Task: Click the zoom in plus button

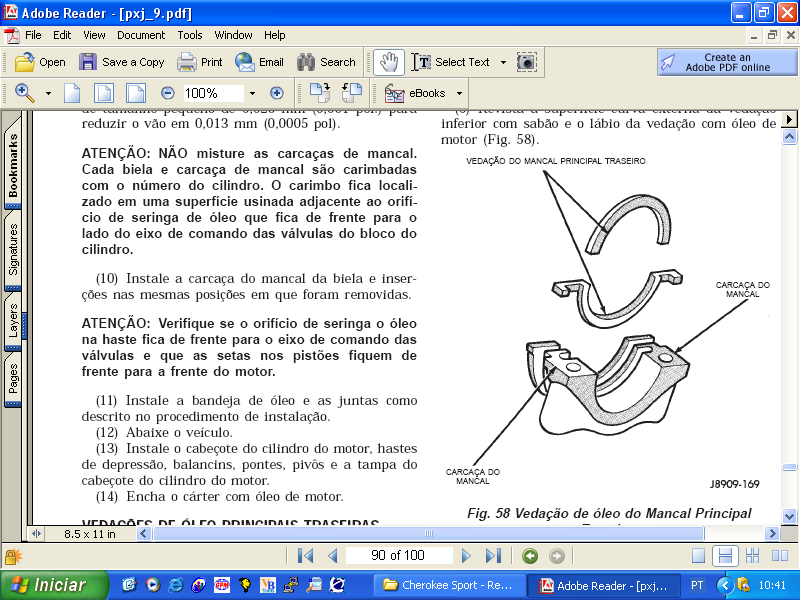Action: [x=277, y=93]
